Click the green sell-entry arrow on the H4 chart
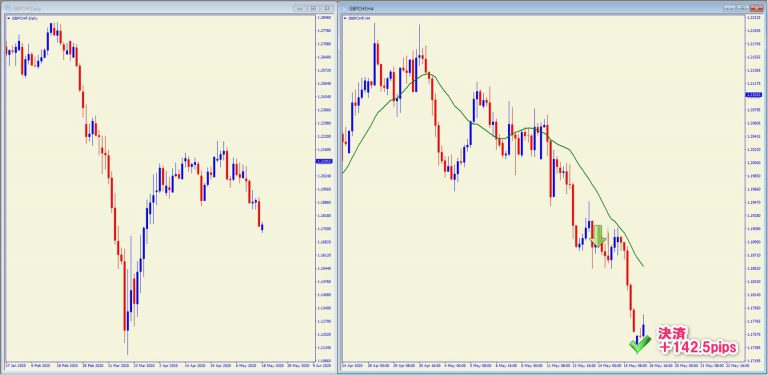 [598, 235]
